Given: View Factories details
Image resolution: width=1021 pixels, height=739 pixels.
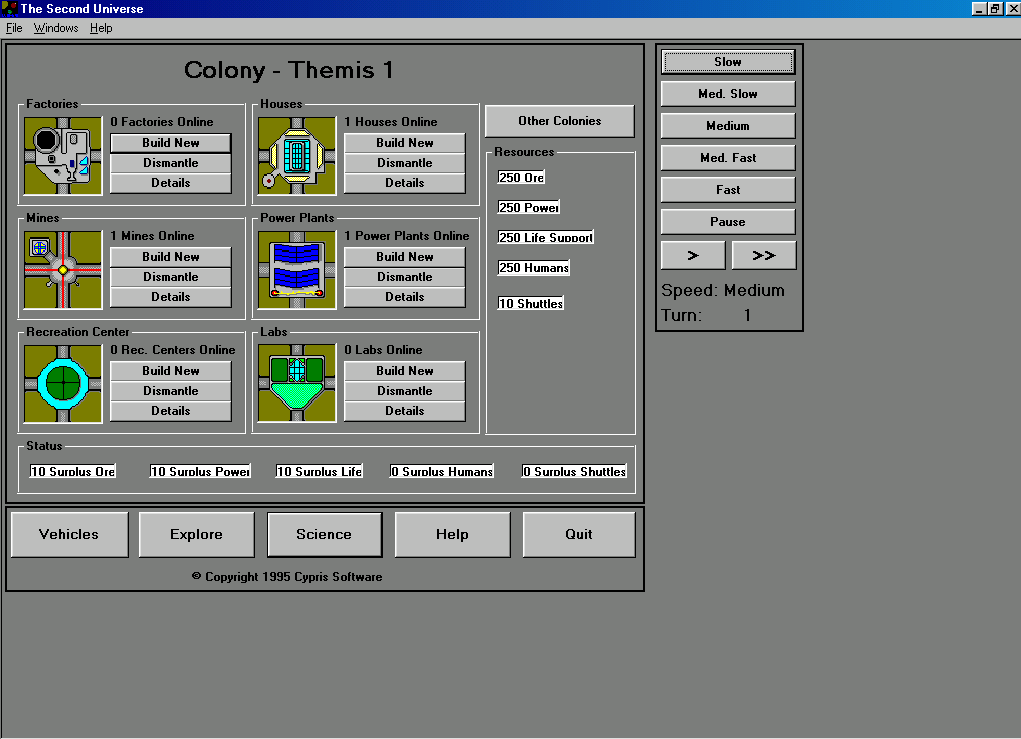Looking at the screenshot, I should tap(171, 183).
